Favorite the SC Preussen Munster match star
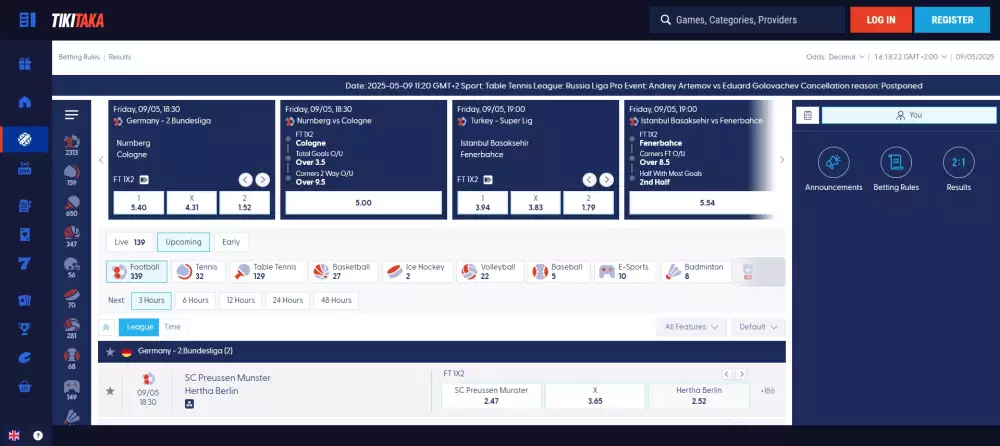This screenshot has width=1000, height=446. tap(110, 390)
